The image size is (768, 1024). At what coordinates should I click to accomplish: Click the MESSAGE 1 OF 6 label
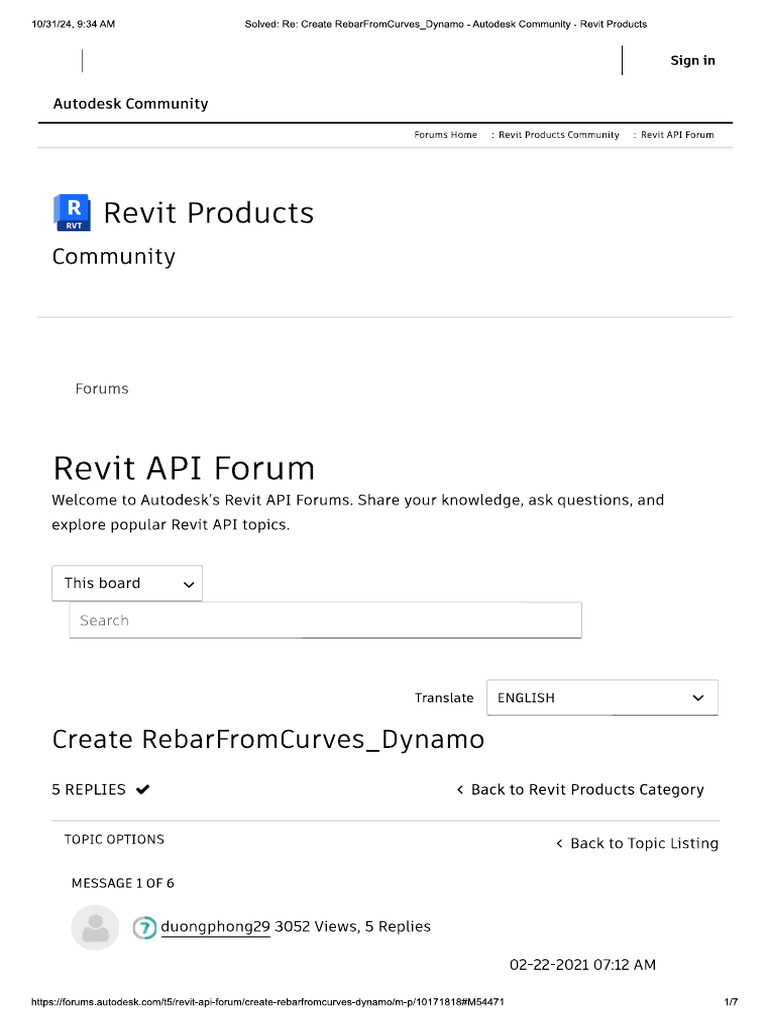click(123, 883)
